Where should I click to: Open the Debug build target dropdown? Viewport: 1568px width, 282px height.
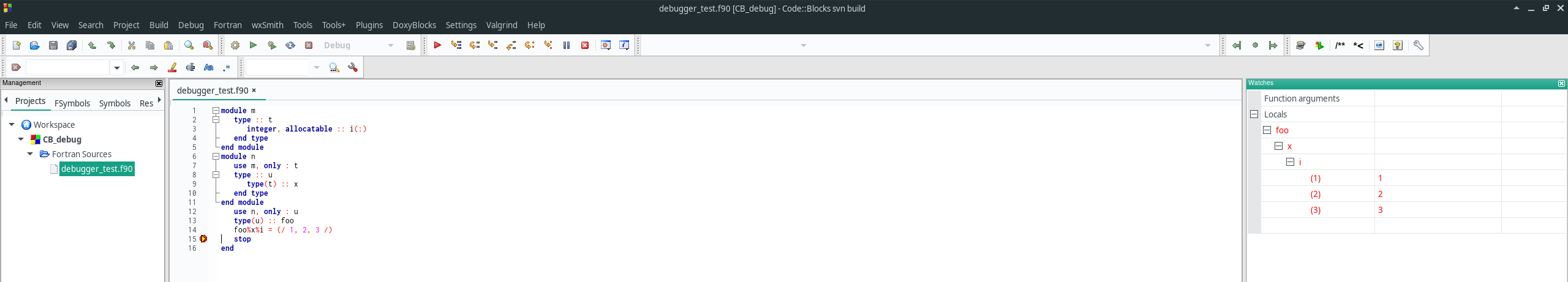click(x=390, y=45)
